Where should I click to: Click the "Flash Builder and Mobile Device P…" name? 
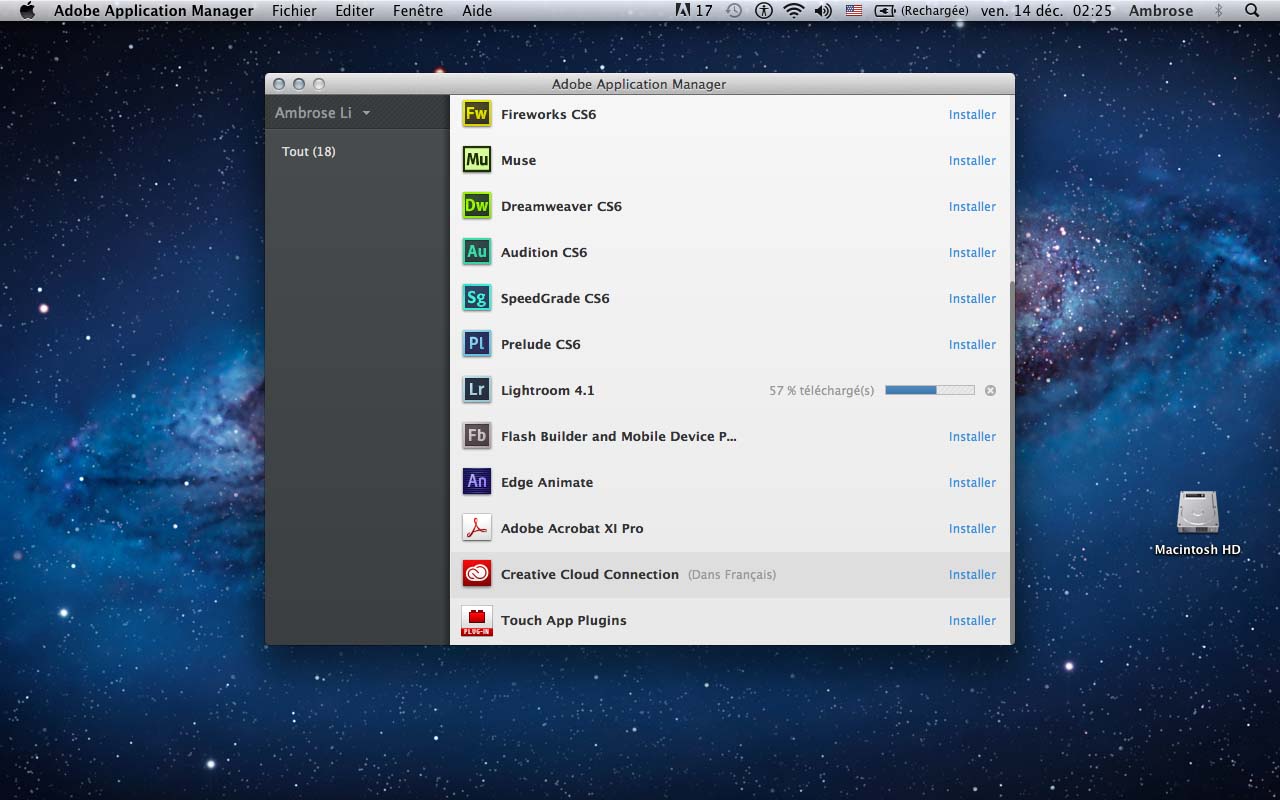pyautogui.click(x=619, y=436)
